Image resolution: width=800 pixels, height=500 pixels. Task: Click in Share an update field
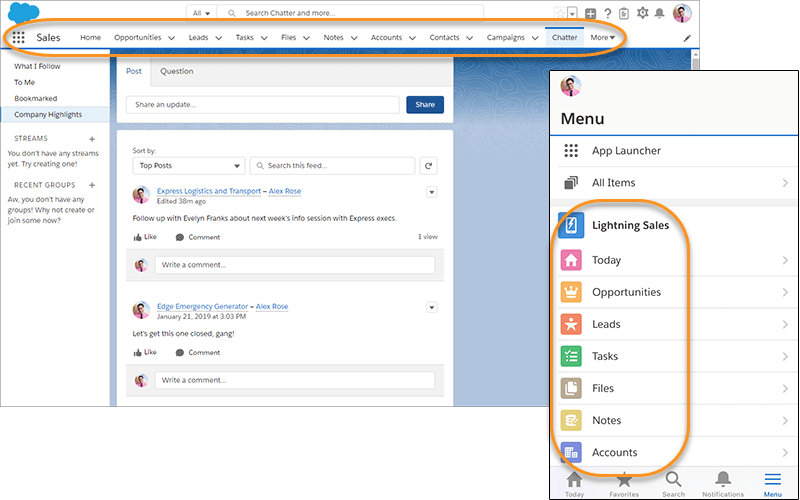coord(263,105)
